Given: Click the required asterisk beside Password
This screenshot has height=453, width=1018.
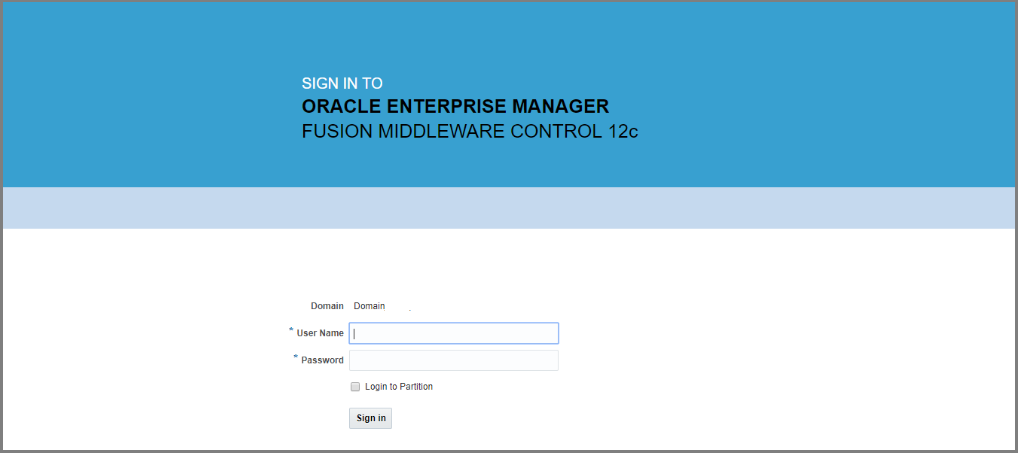Looking at the screenshot, I should pos(295,358).
